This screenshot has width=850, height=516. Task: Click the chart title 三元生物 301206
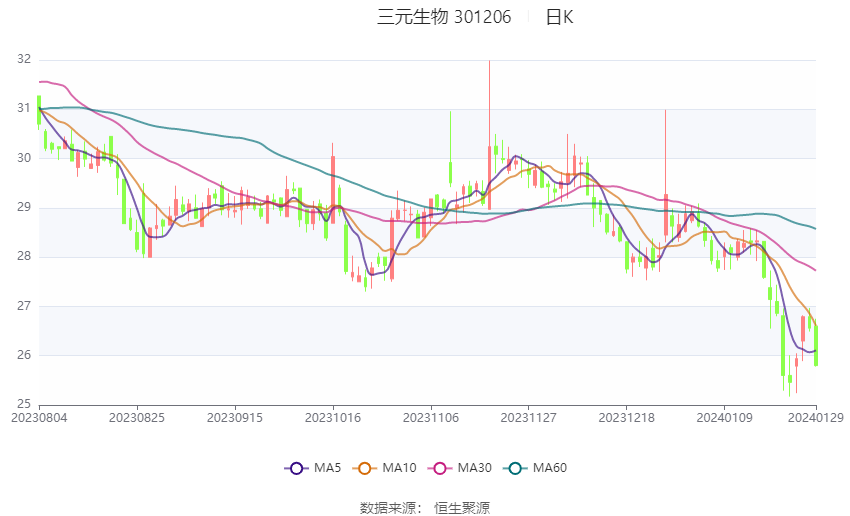[x=444, y=17]
